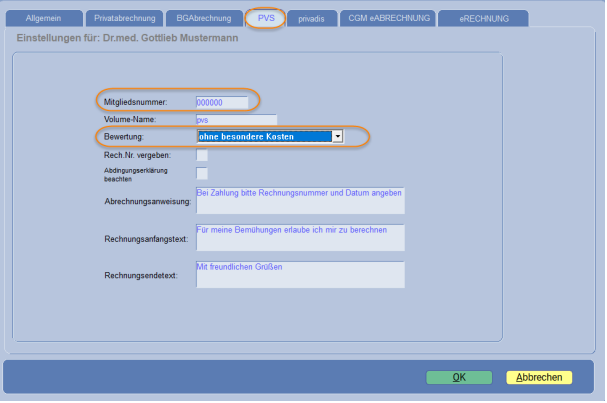The width and height of the screenshot is (607, 403).
Task: Click the Rechnungsendetext text box
Action: (300, 274)
